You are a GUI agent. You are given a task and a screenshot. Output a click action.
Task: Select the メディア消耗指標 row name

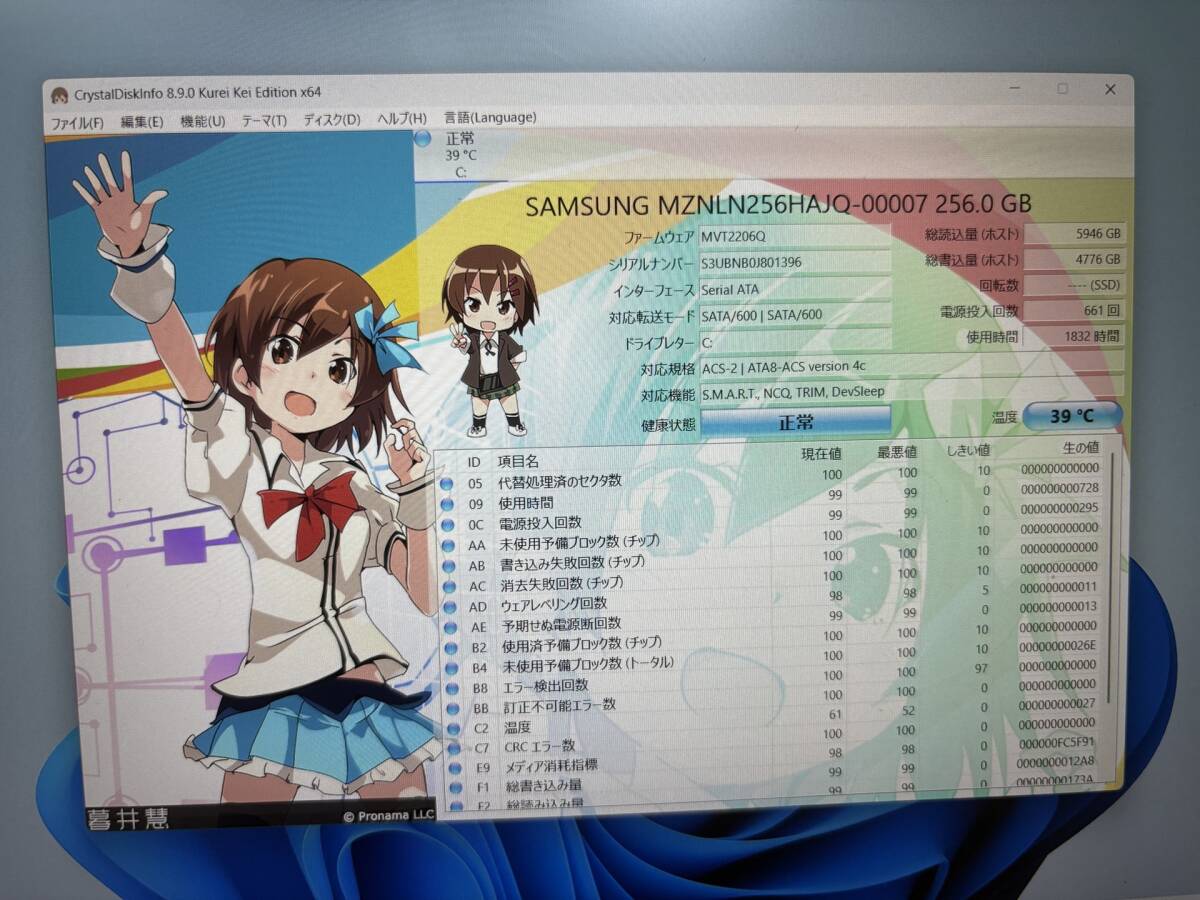point(551,765)
